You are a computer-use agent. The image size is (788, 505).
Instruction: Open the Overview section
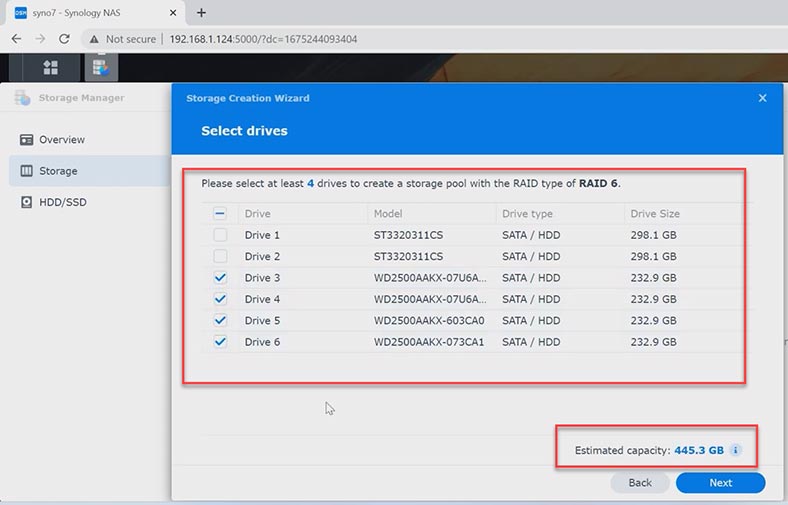pyautogui.click(x=89, y=140)
